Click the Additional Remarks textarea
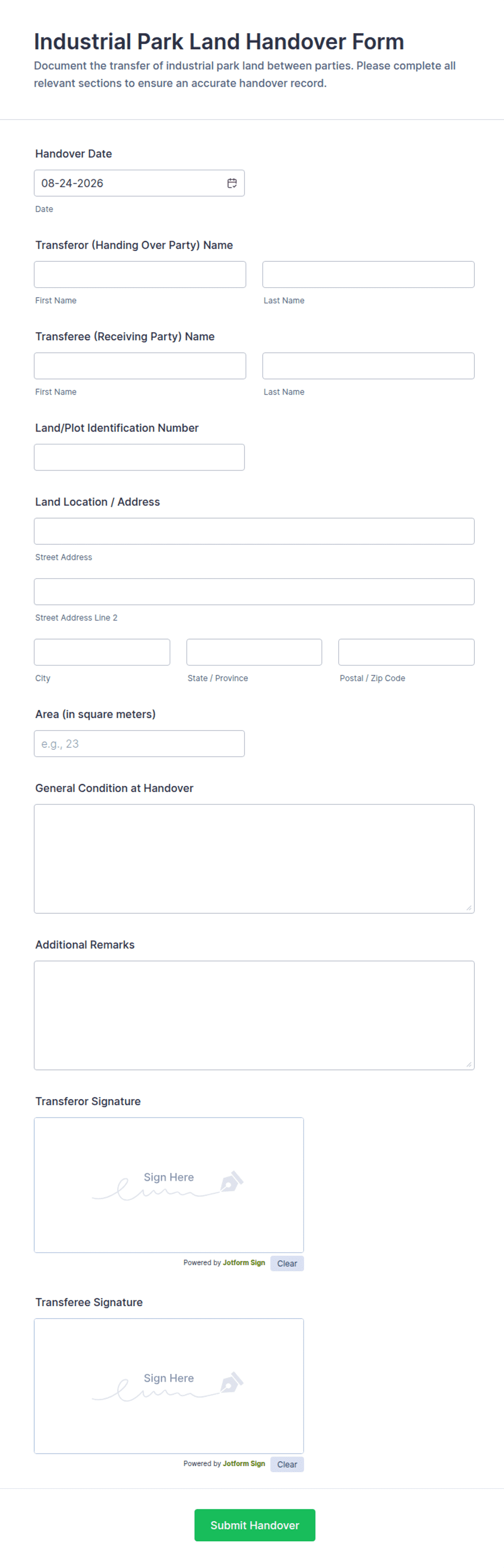 254,1015
